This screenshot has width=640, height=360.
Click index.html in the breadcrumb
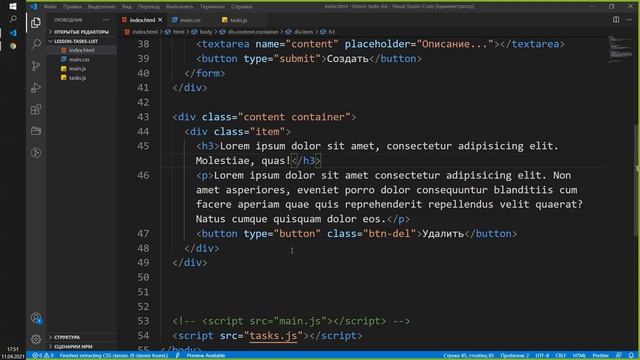point(145,32)
